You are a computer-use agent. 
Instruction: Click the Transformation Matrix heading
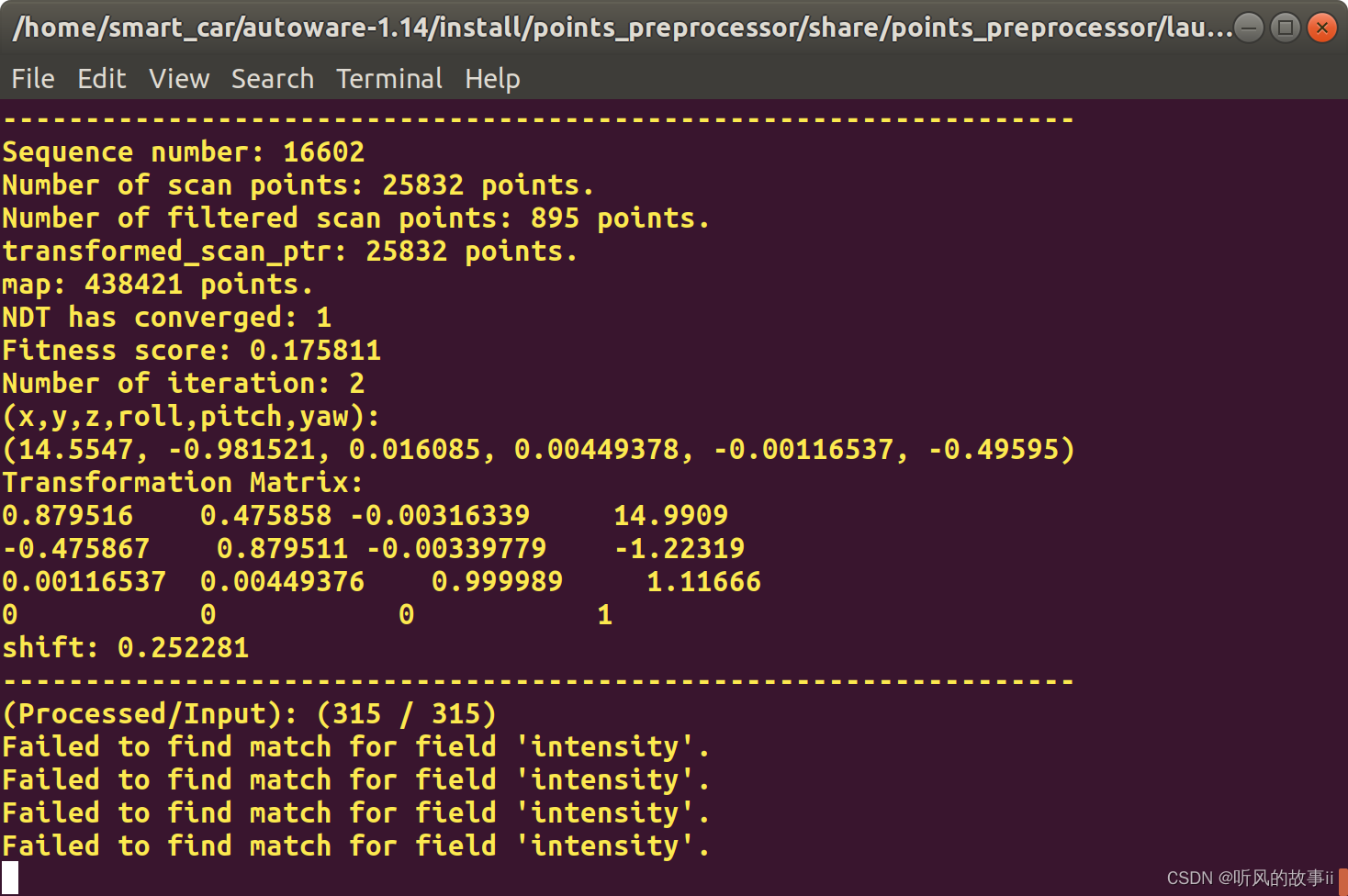tap(181, 482)
